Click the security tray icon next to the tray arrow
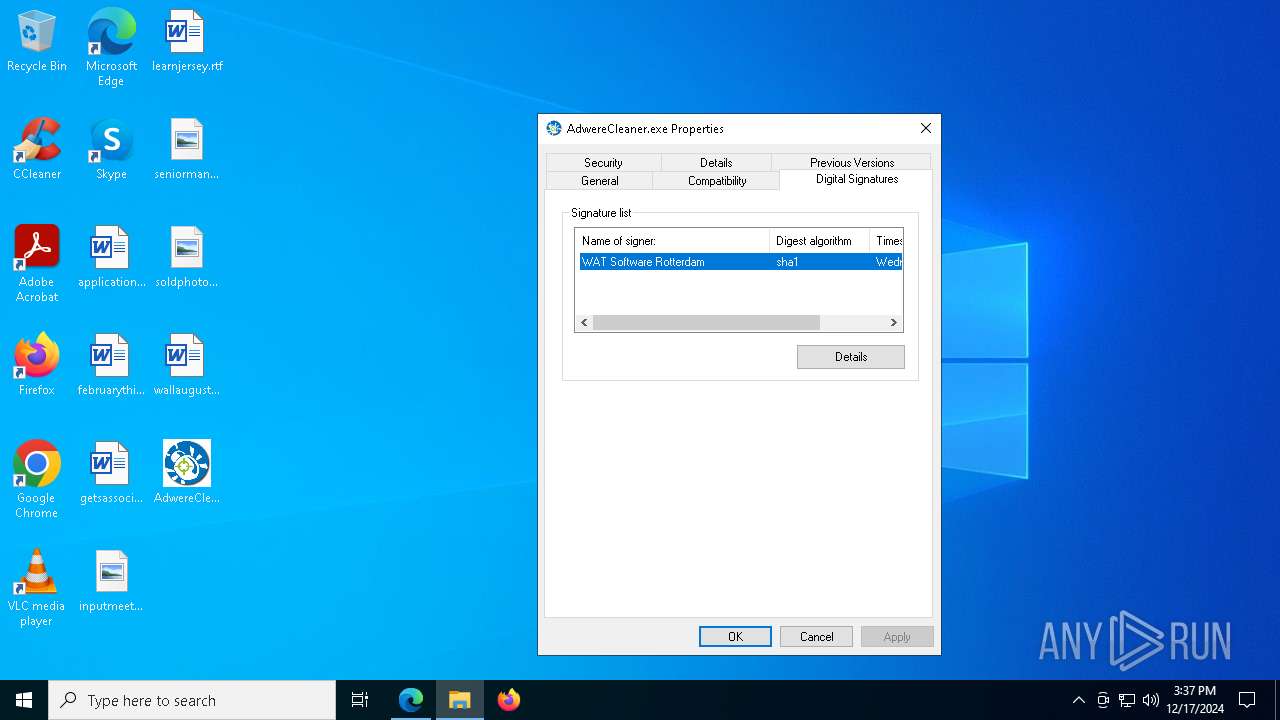Screen dimensions: 1280x720 tap(1103, 700)
